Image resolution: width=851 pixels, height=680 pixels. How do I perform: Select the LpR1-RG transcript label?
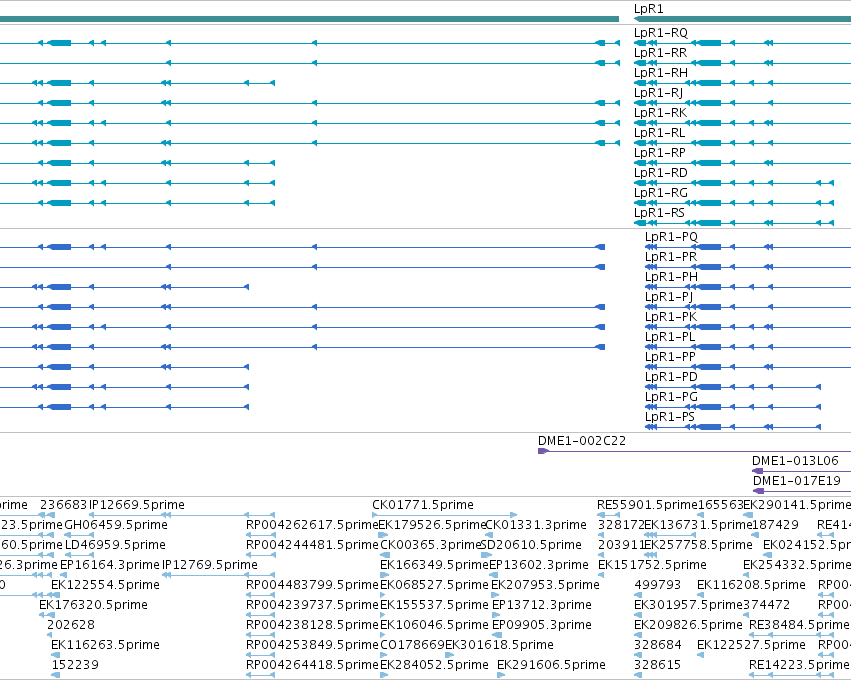(x=661, y=194)
